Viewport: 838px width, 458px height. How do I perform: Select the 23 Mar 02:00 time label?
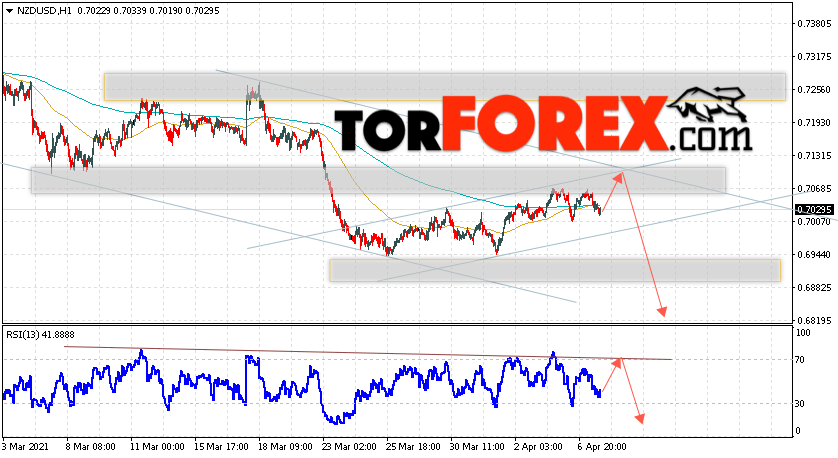(349, 447)
